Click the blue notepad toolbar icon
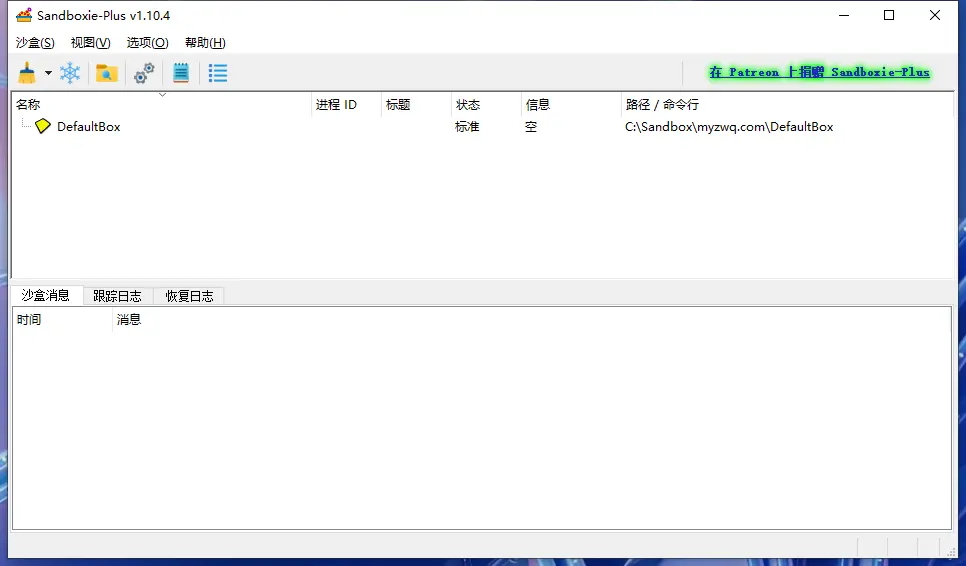The image size is (966, 566). point(181,73)
